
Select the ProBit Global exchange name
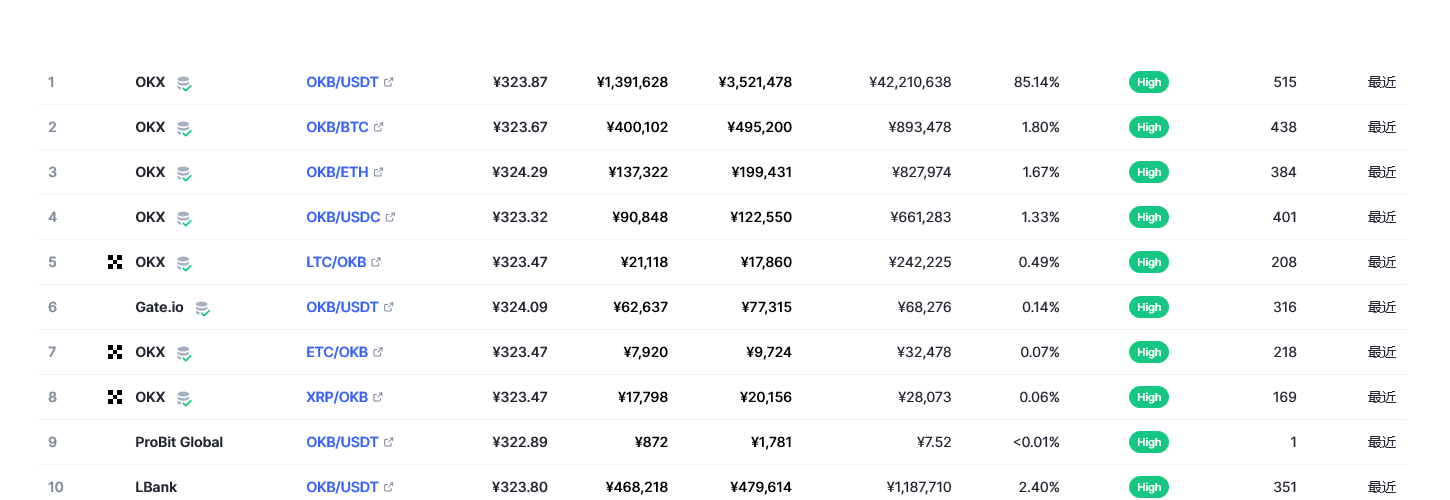point(179,442)
